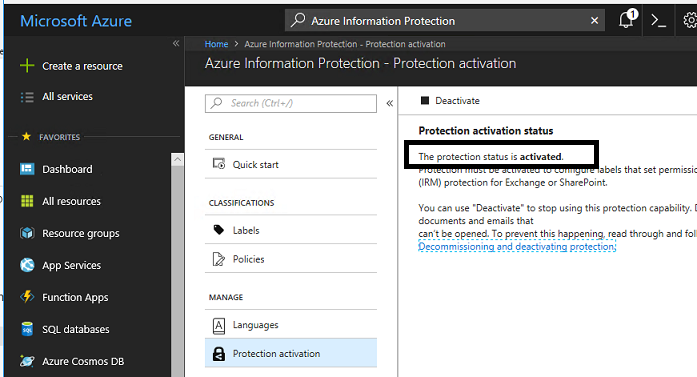
Task: Open All resources grid icon
Action: (27, 201)
